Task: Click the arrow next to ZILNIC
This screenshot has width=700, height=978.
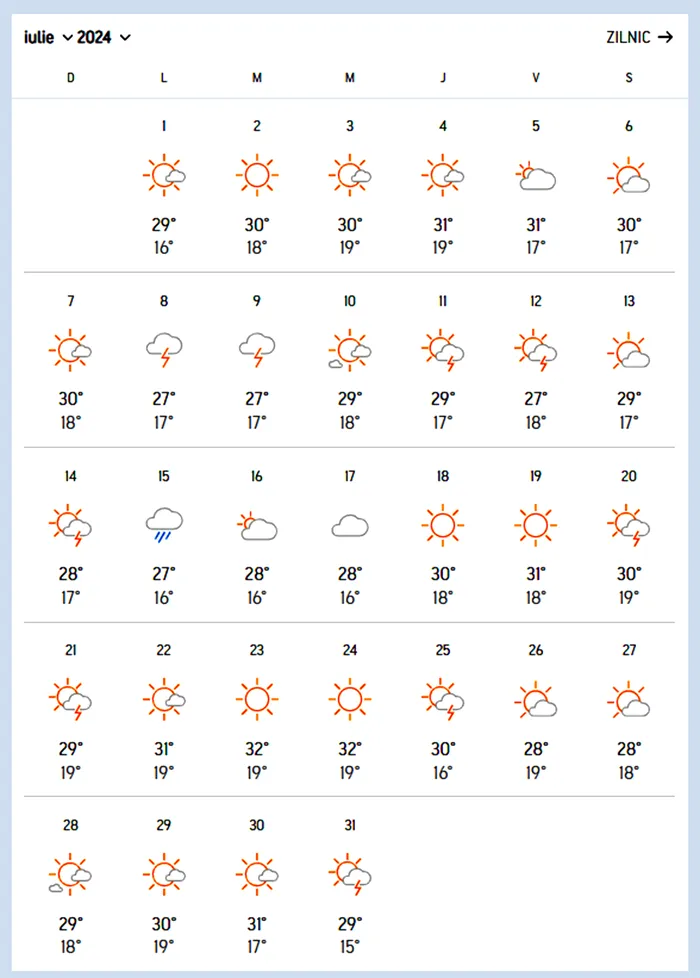Action: tap(665, 37)
